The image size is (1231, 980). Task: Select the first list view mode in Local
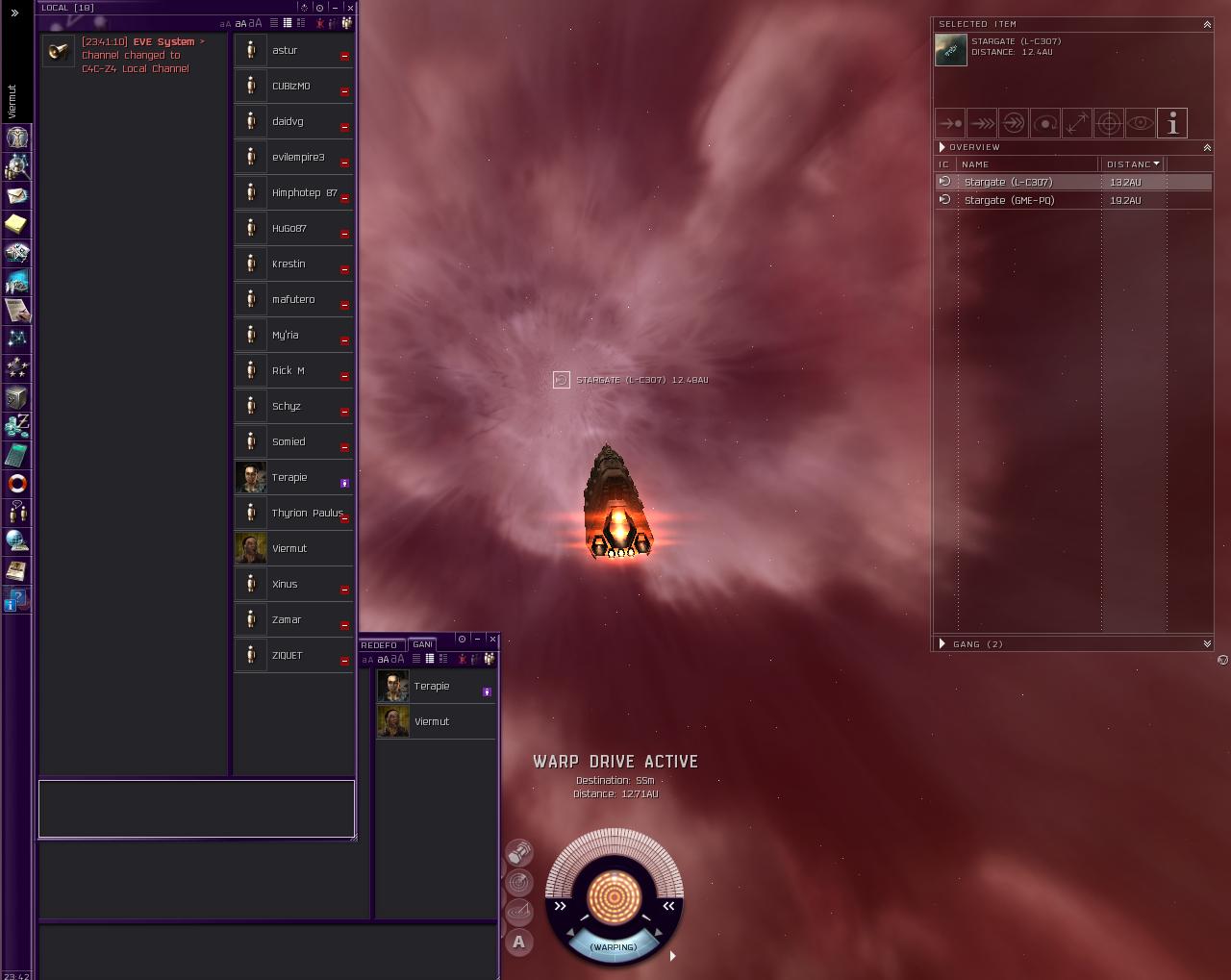pos(274,23)
